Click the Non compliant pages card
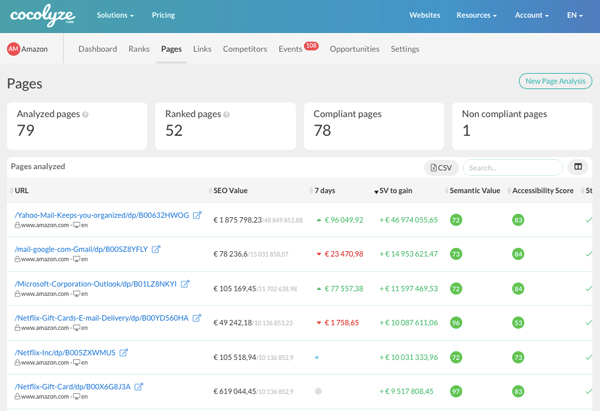 click(522, 126)
